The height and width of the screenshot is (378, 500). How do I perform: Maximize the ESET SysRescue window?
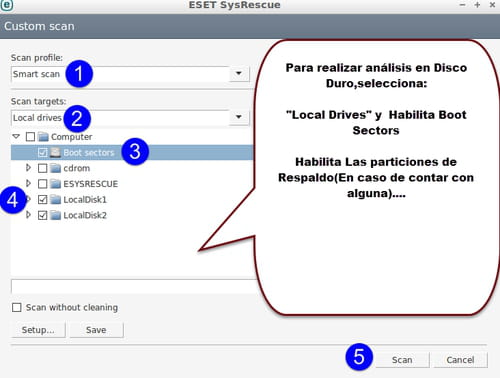477,5
